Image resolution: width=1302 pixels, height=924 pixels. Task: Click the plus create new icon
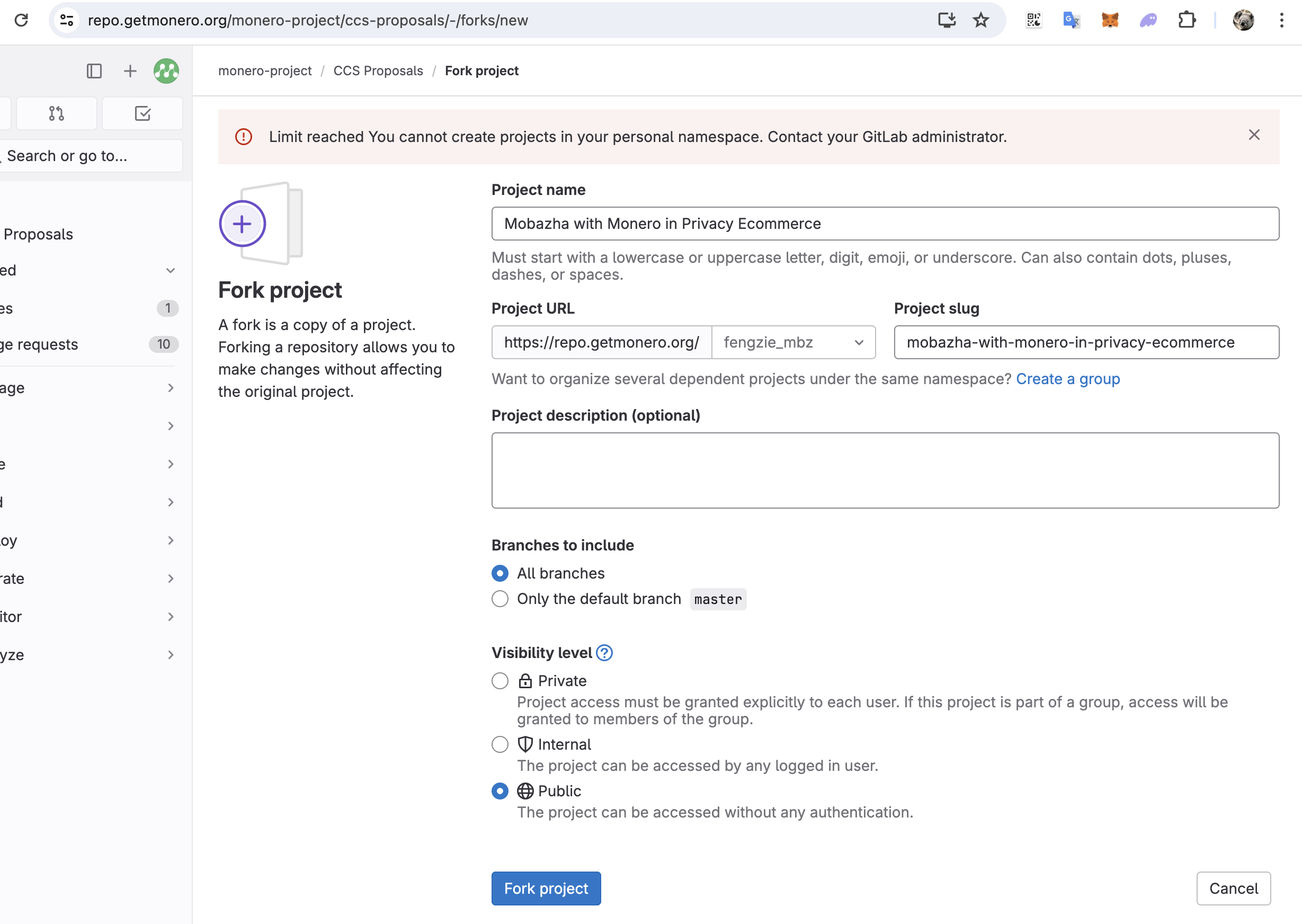point(130,71)
